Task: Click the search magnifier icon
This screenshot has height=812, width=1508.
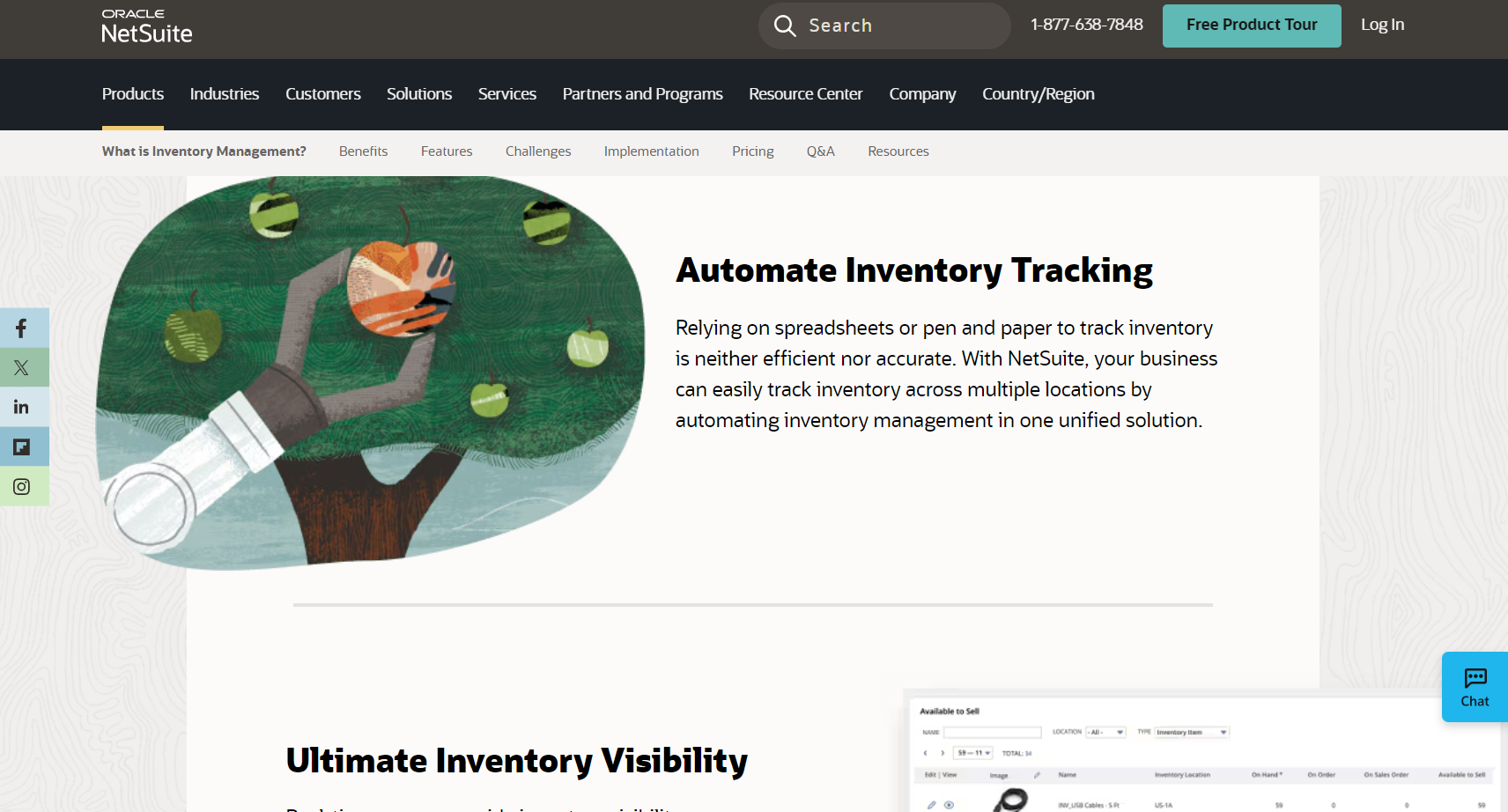Action: tap(785, 26)
